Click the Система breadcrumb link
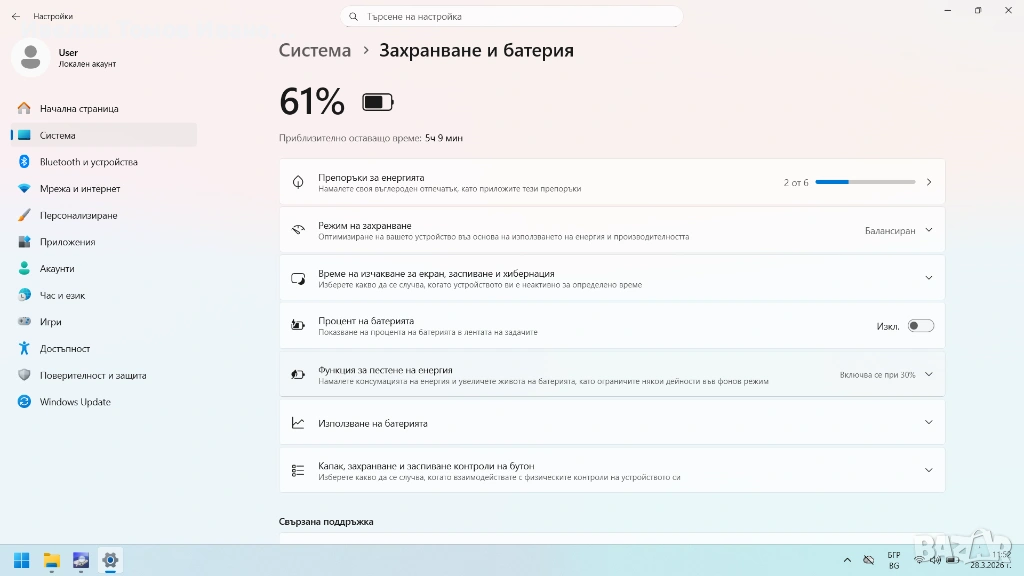 point(315,50)
